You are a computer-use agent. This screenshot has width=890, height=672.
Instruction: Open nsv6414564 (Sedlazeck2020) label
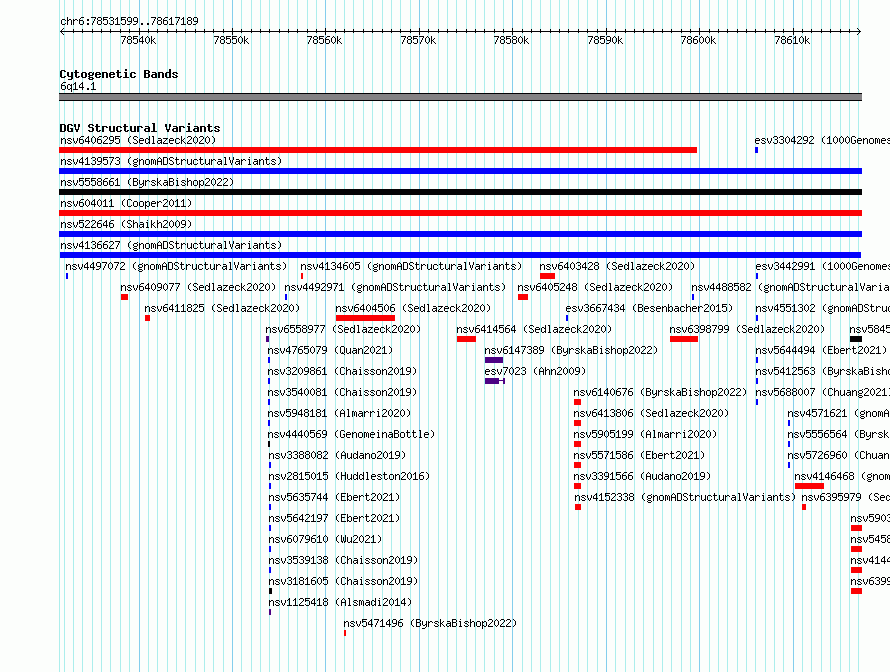click(534, 329)
